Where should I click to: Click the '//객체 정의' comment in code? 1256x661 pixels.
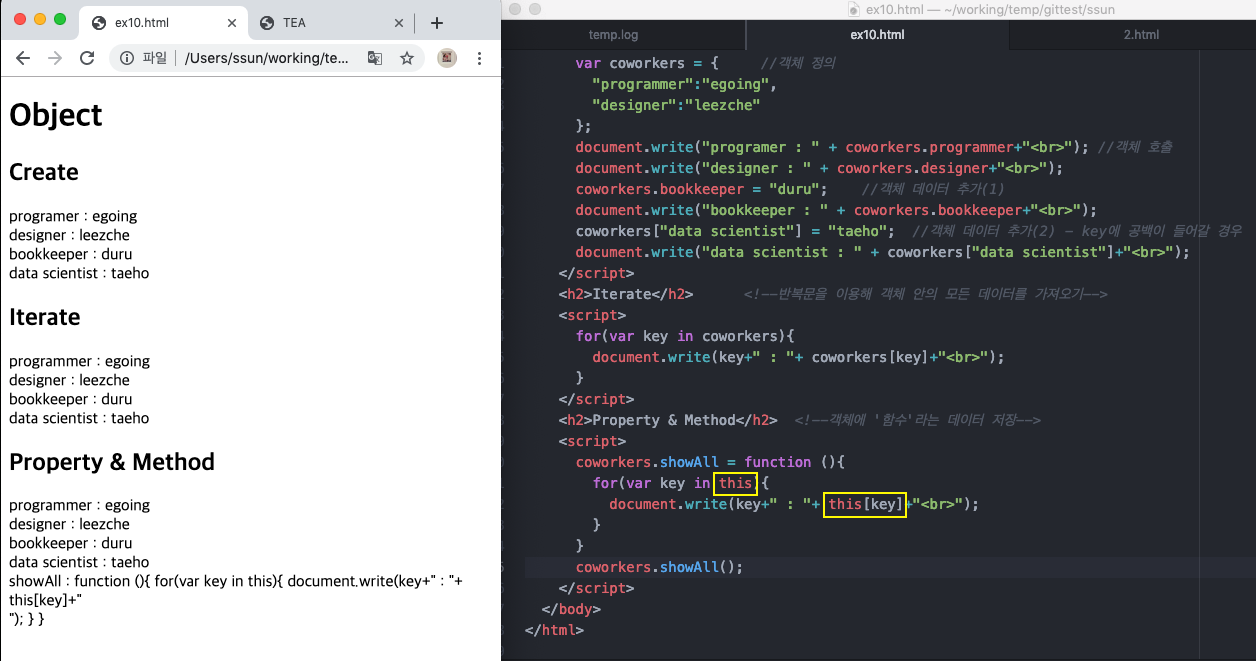click(x=798, y=63)
